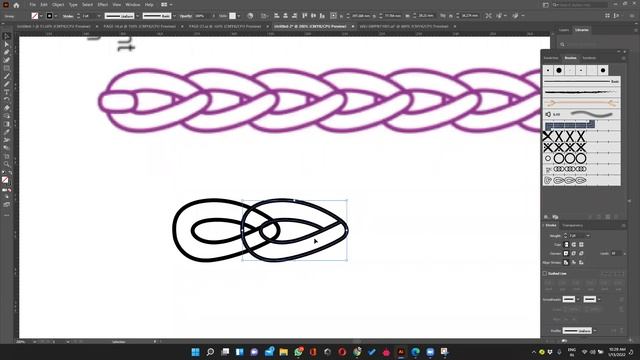Select the Direct Selection tool
This screenshot has height=360, width=640.
coord(7,44)
